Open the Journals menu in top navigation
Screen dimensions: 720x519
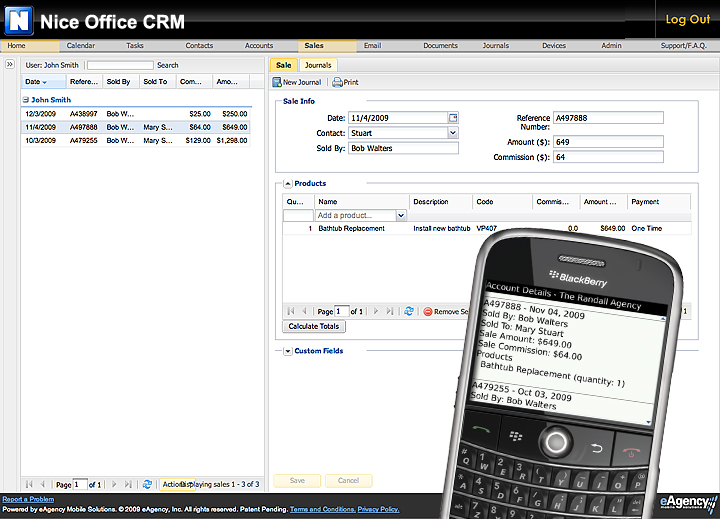(496, 45)
